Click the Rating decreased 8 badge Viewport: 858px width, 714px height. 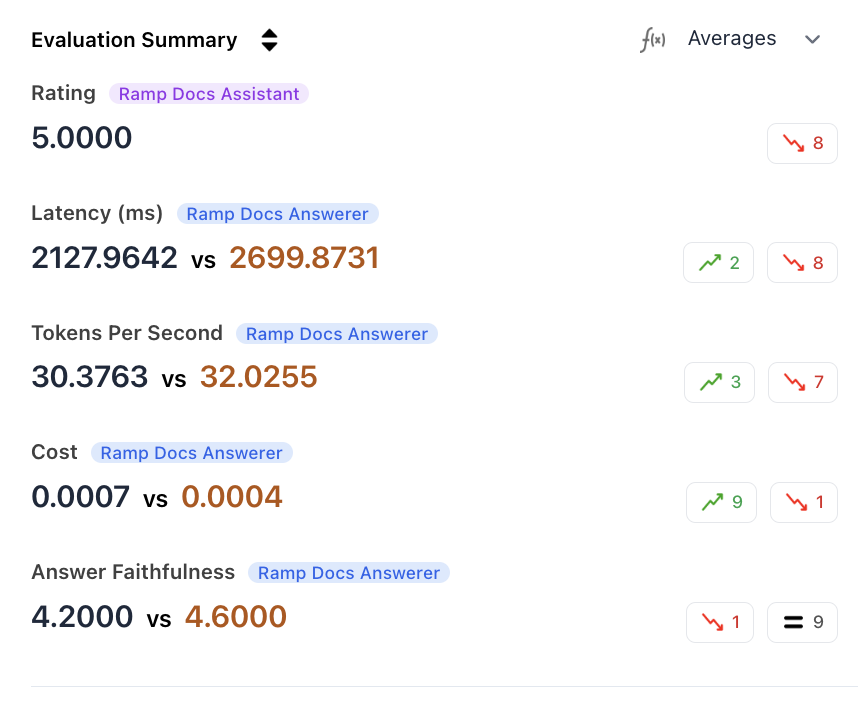pyautogui.click(x=802, y=143)
